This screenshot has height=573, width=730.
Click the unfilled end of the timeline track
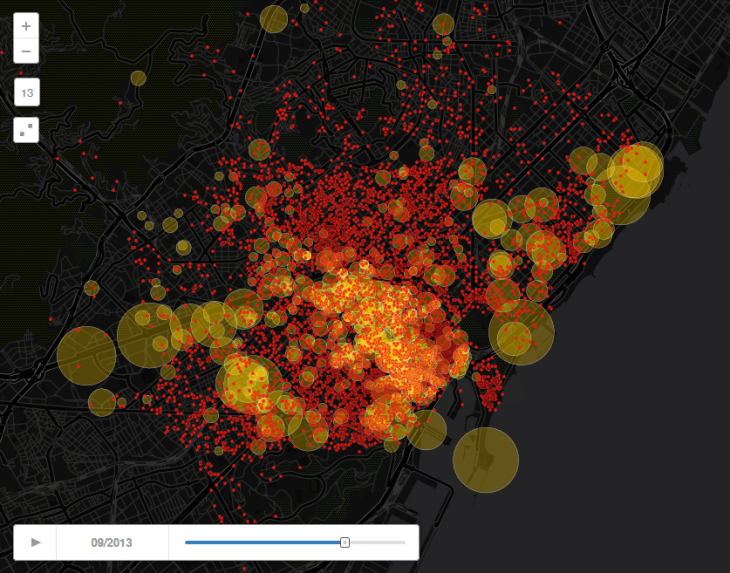click(x=380, y=542)
